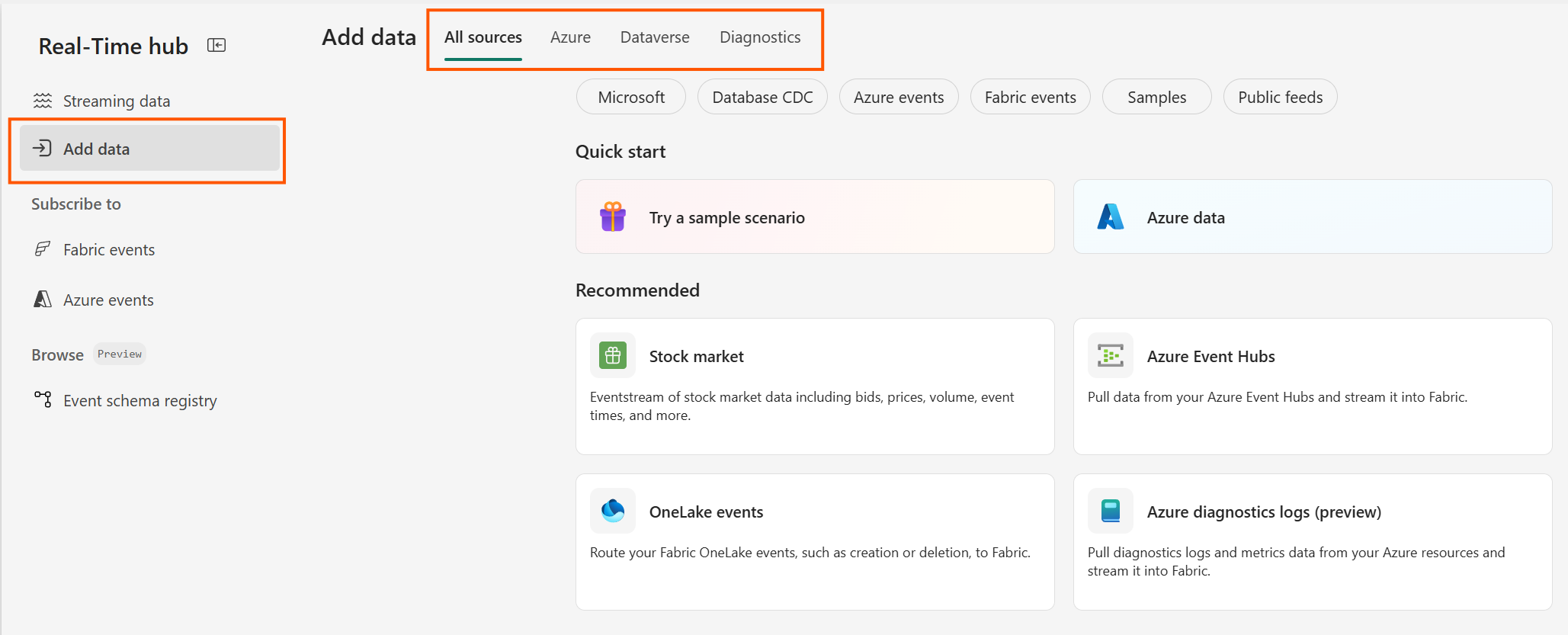Screen dimensions: 1568x635
Task: Select Add data in sidebar
Action: click(149, 149)
